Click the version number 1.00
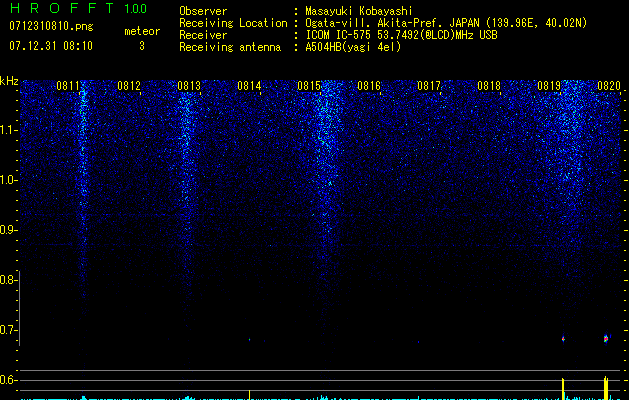Screen dimensions: 629x400 tap(135, 9)
